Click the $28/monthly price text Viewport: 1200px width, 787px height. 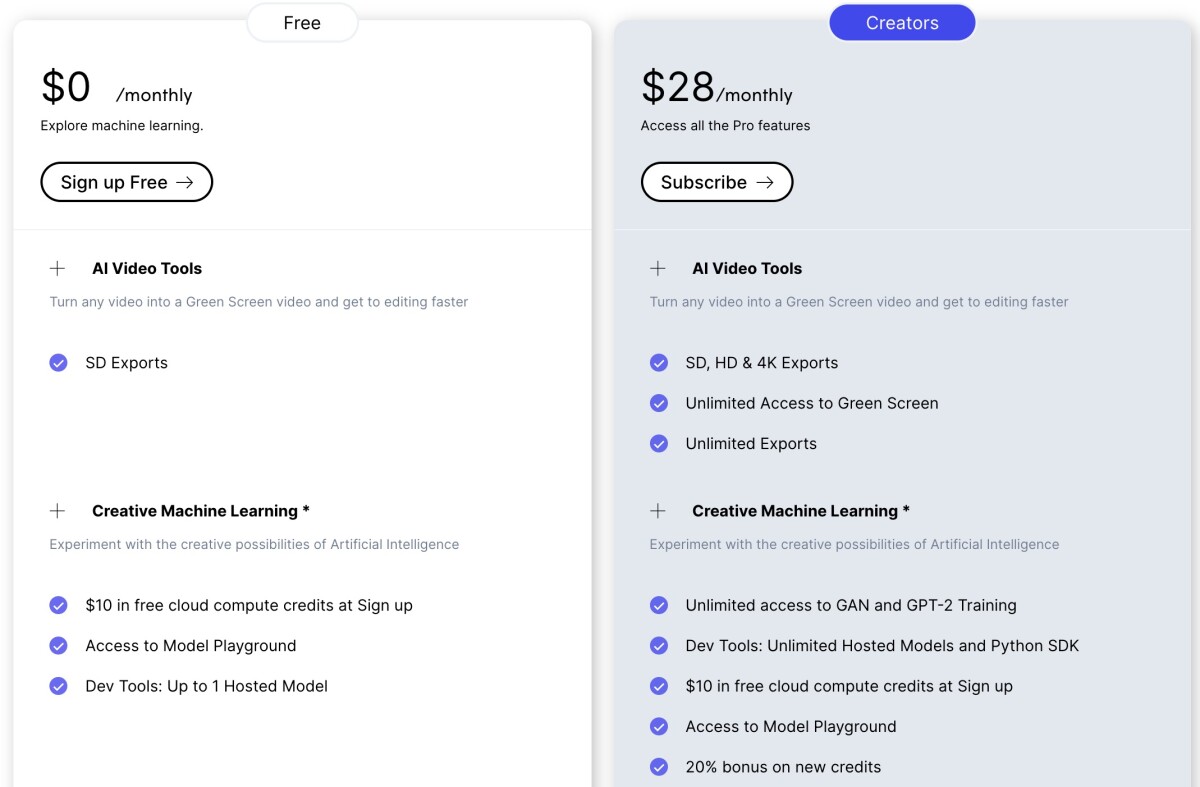(716, 88)
